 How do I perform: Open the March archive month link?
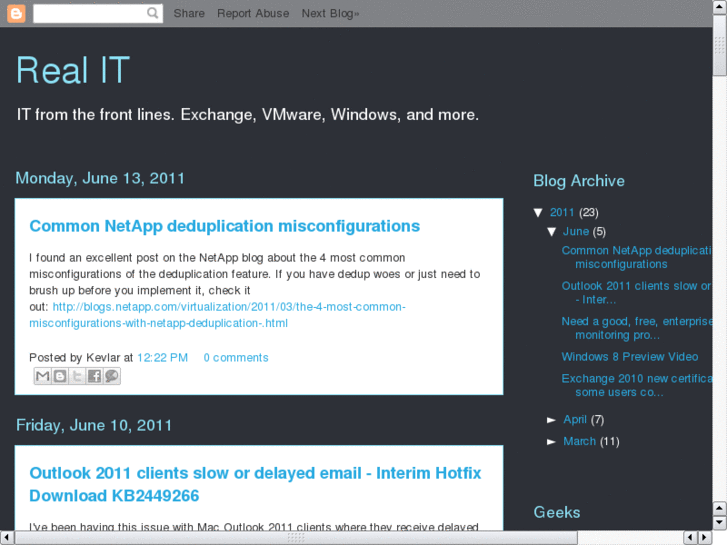[x=580, y=442]
